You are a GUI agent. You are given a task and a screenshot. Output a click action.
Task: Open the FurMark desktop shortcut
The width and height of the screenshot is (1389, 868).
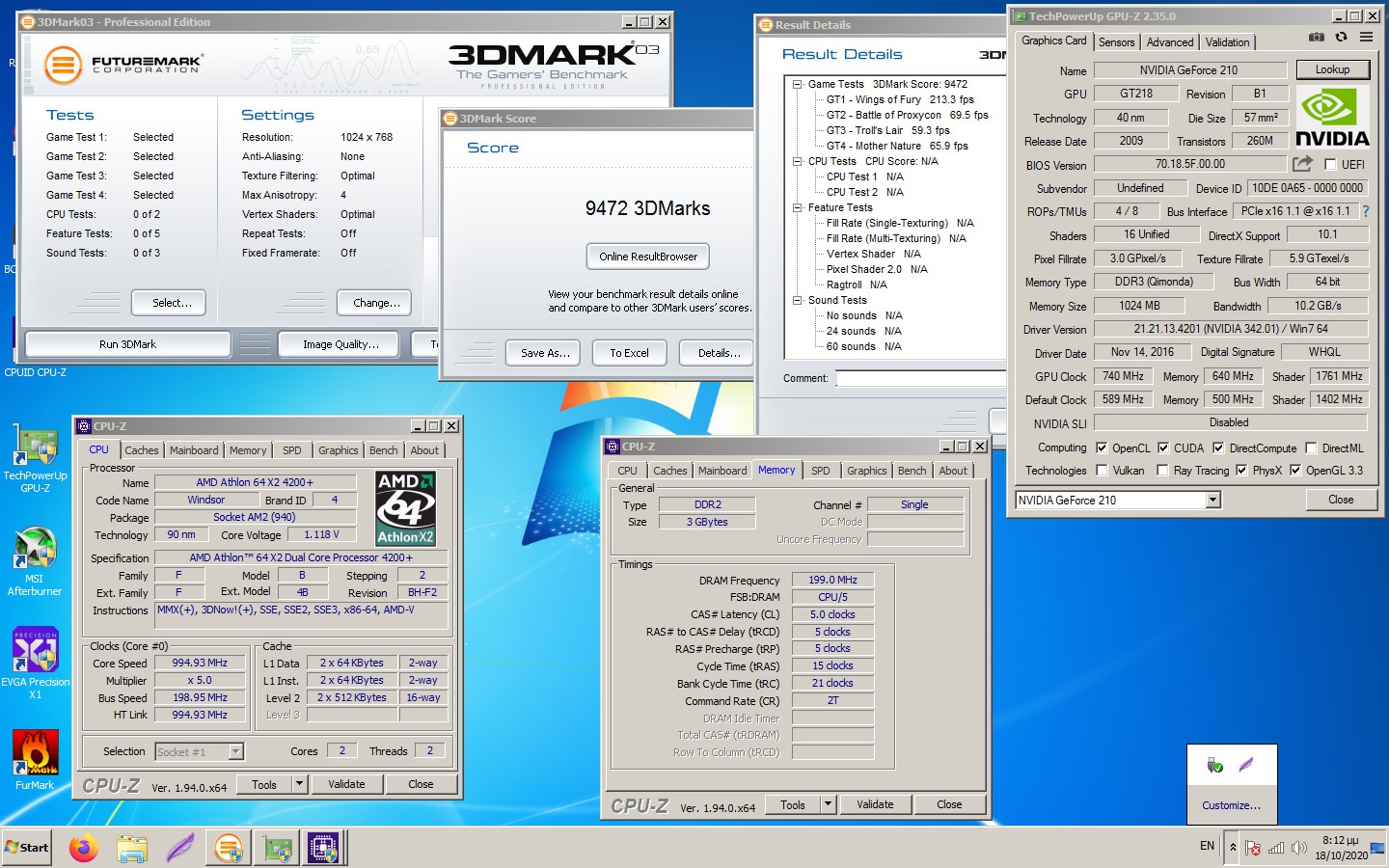(x=35, y=760)
